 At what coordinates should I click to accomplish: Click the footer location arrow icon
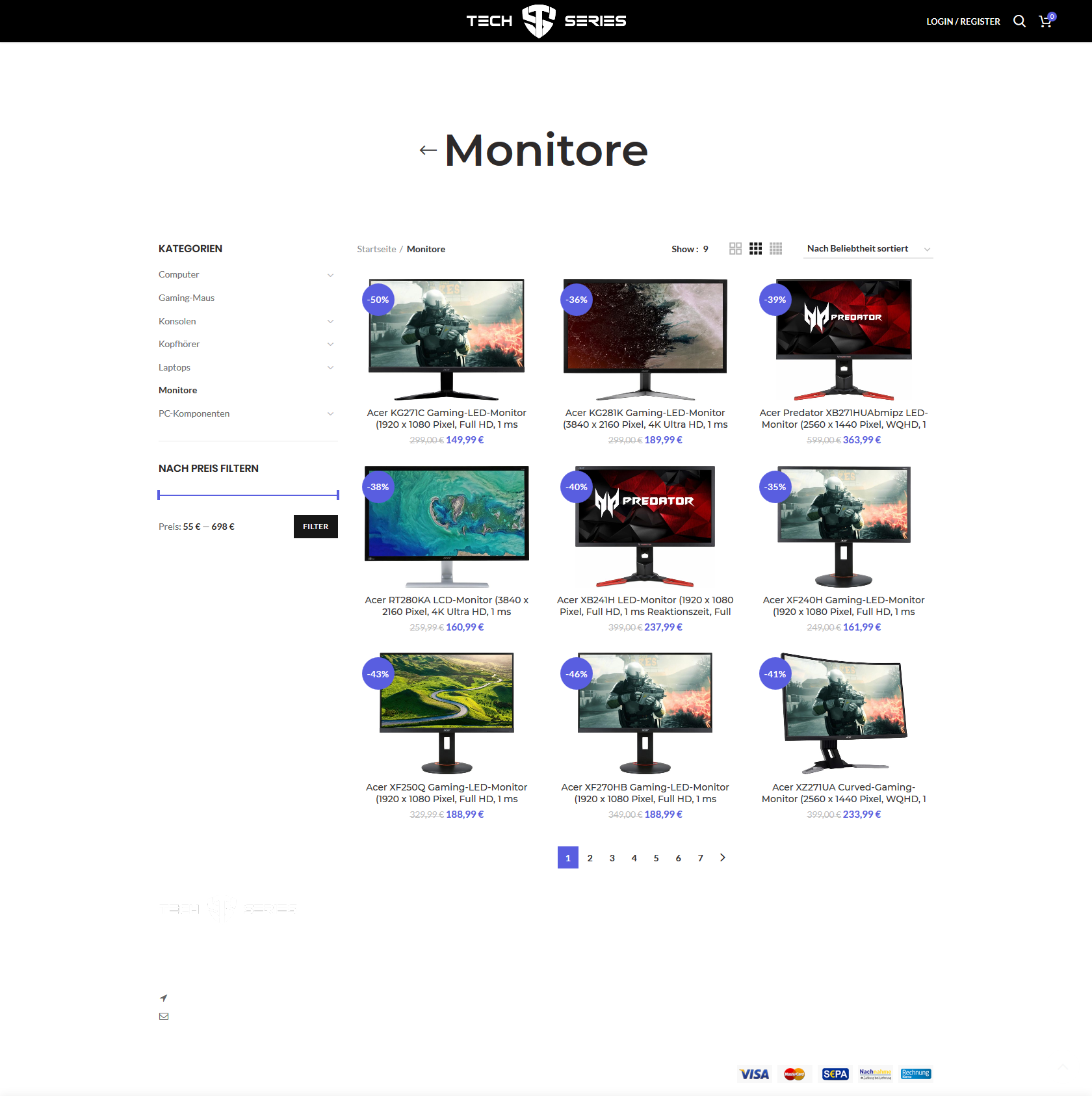[x=164, y=998]
